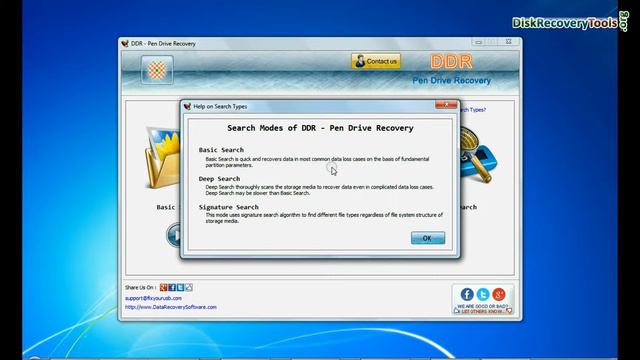The height and width of the screenshot is (360, 640).
Task: Click 'We are good or bad? Let others know' banner
Action: 483,309
